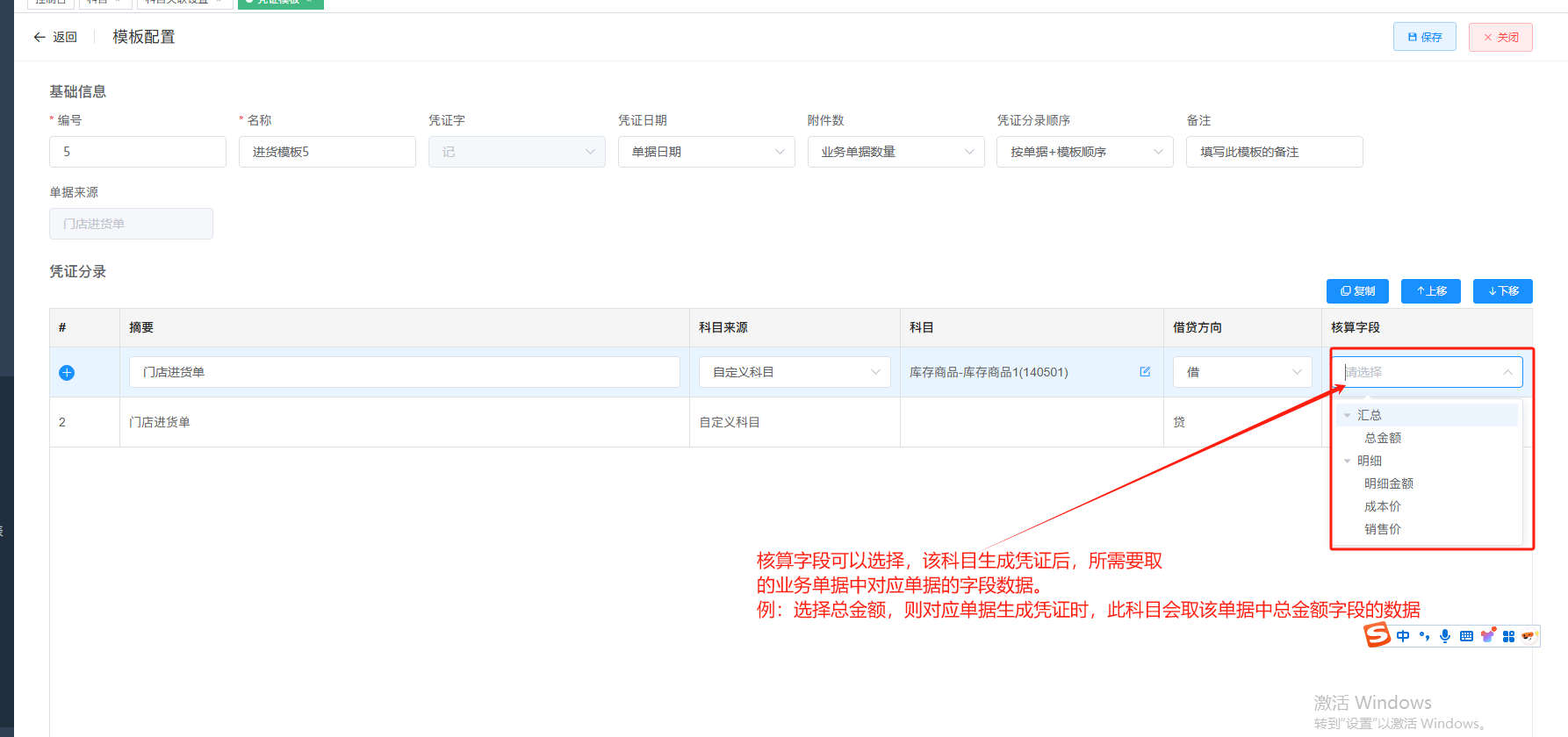
Task: Move the entry down with 下移
Action: point(1503,291)
